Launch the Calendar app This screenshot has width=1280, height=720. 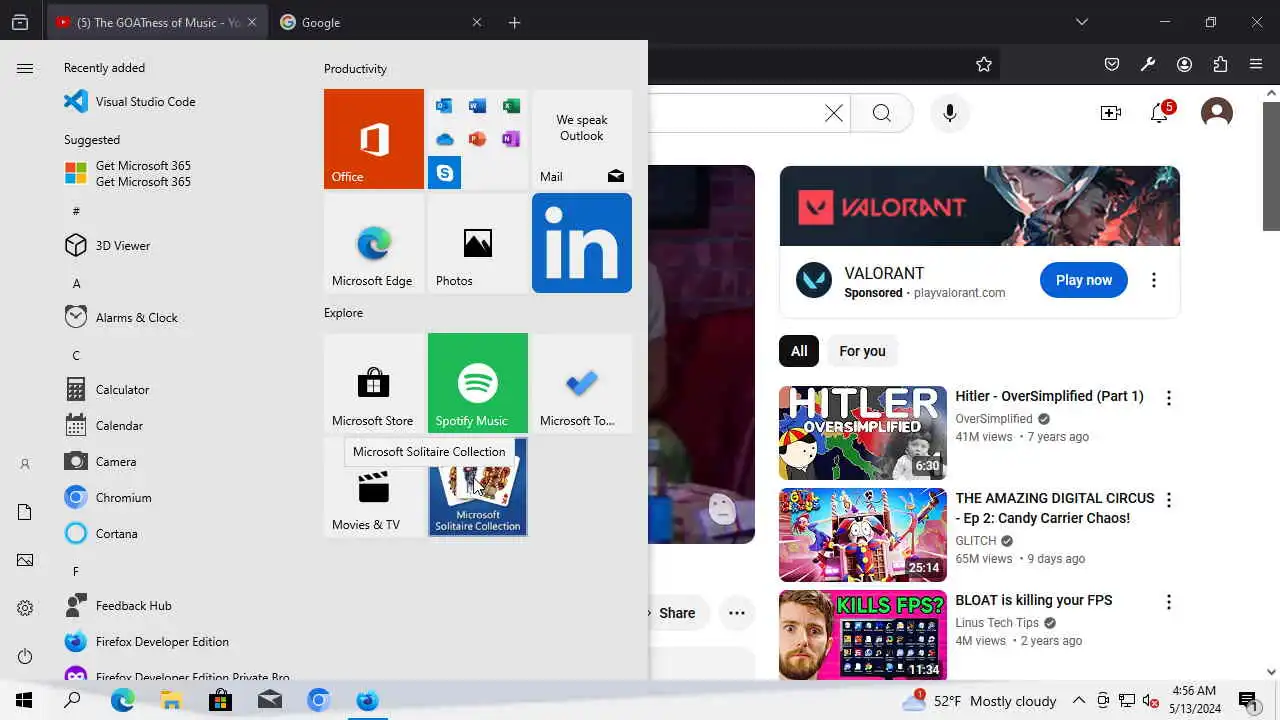point(104,425)
